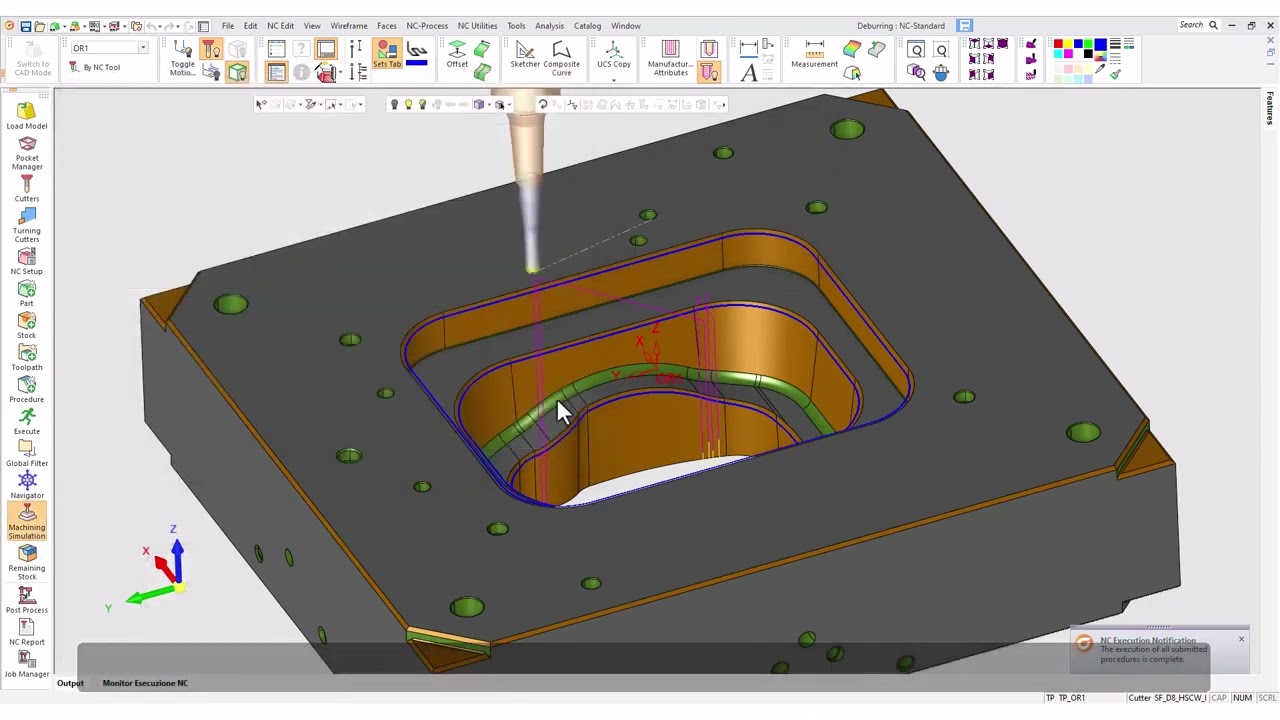Viewport: 1280px width, 720px height.
Task: Click the rotate-view arrow in view toolbar
Action: [542, 104]
